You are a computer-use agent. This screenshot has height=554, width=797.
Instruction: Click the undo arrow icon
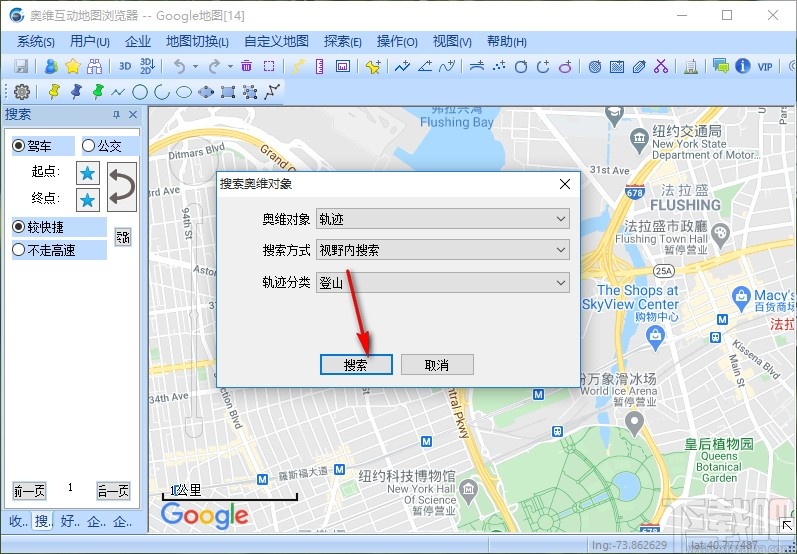pyautogui.click(x=179, y=66)
